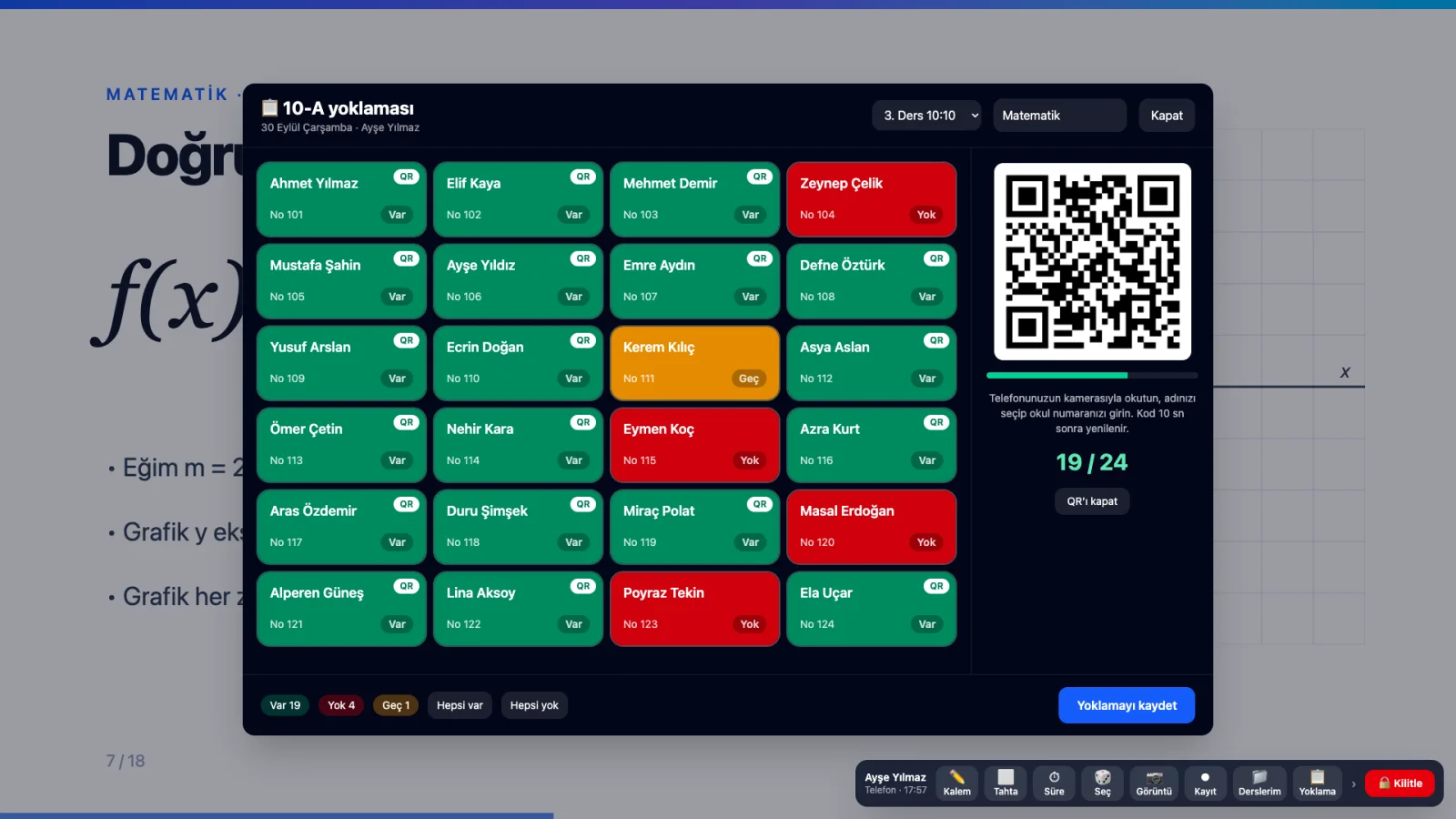1456x819 pixels.
Task: Mark everyone present with Hepsi var
Action: [460, 705]
